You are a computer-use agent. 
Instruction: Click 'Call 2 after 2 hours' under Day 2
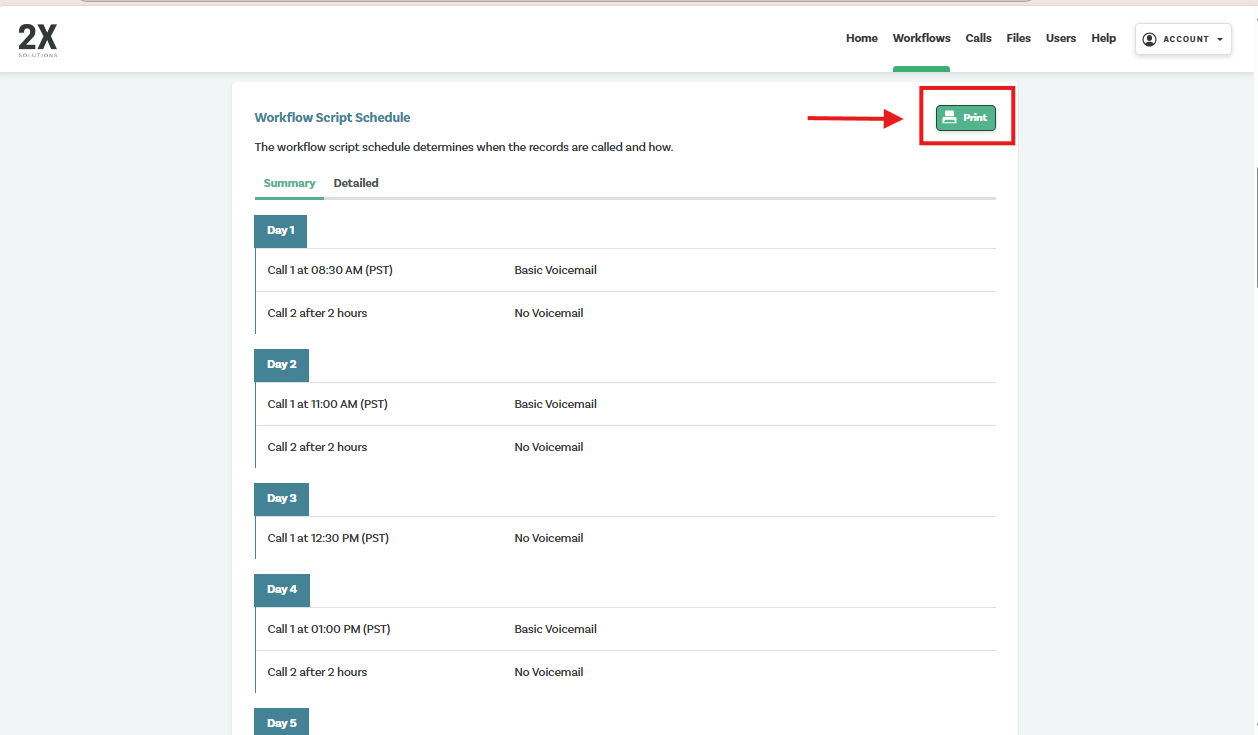(x=317, y=447)
